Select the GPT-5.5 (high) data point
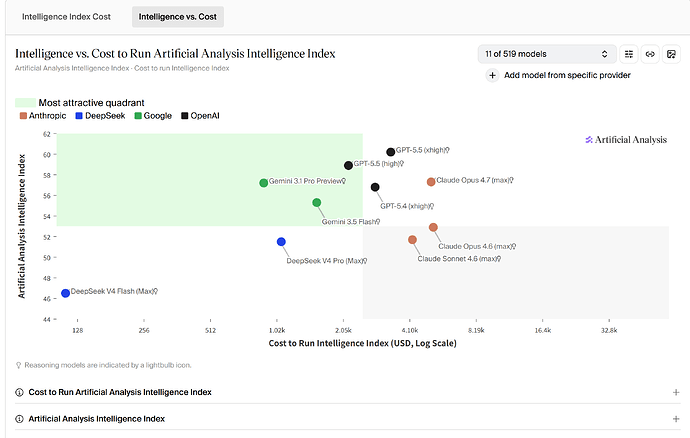Screen dimensions: 690x438 pyautogui.click(x=348, y=166)
